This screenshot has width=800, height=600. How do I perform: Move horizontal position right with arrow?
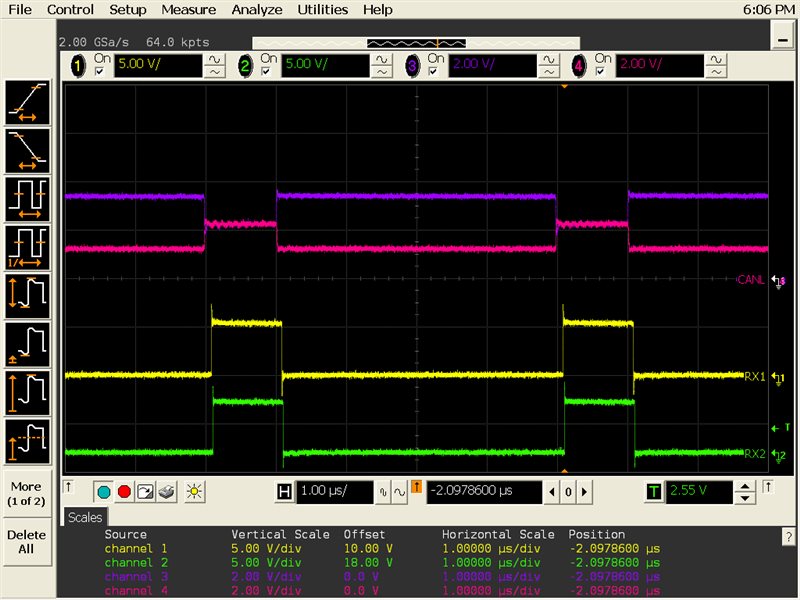[x=585, y=492]
